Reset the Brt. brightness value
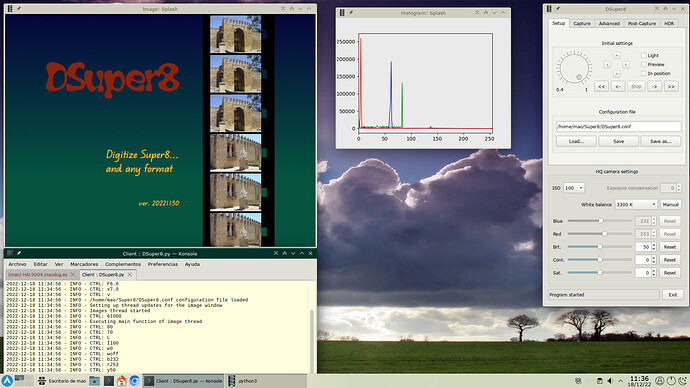 tap(670, 247)
